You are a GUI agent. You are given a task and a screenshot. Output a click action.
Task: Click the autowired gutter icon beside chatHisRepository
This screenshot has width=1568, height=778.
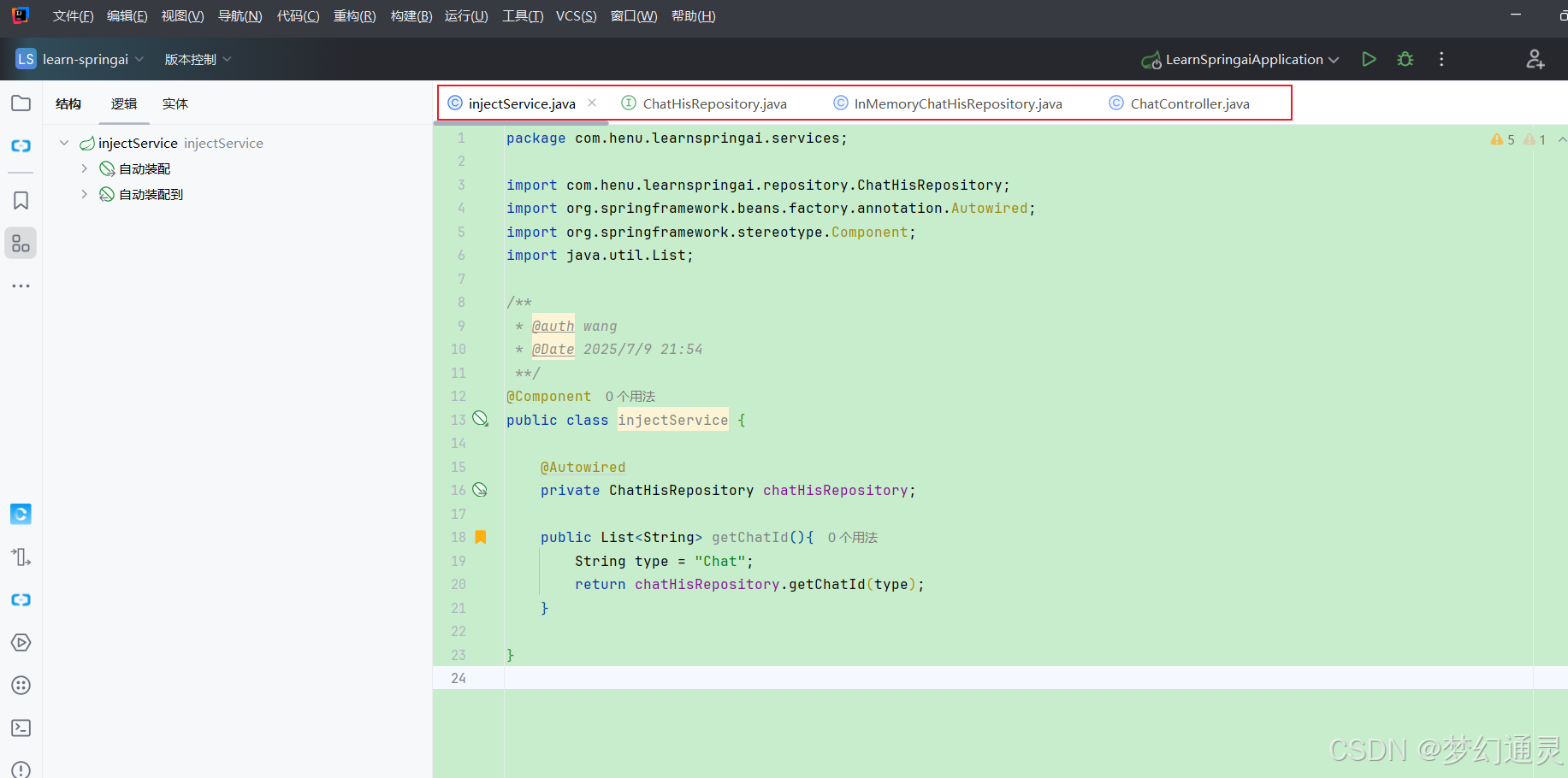point(480,490)
